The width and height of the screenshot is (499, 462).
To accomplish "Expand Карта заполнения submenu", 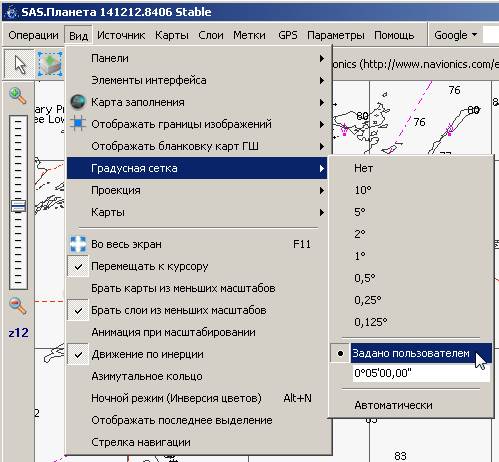I will [x=197, y=102].
